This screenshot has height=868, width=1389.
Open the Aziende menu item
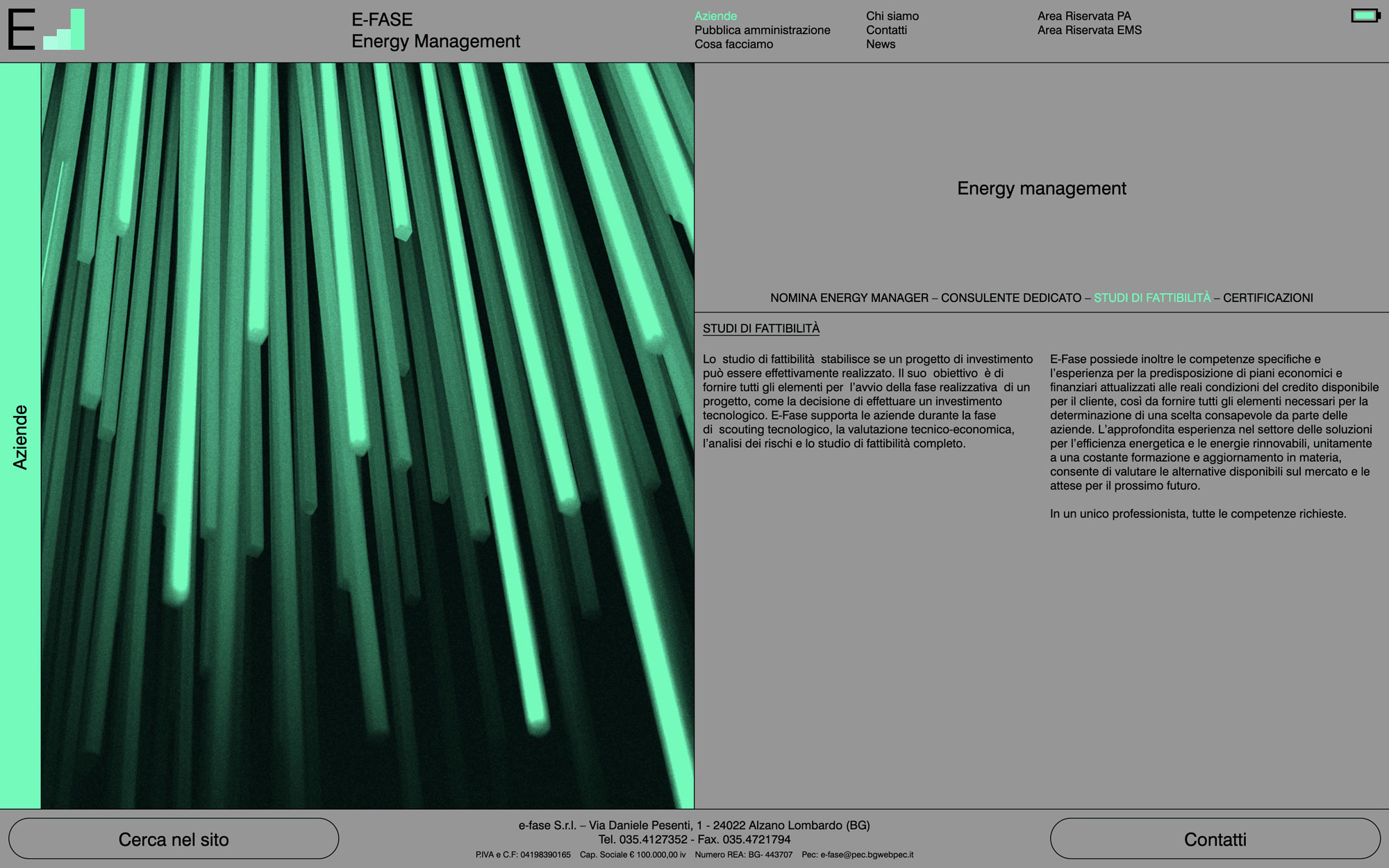[x=715, y=16]
